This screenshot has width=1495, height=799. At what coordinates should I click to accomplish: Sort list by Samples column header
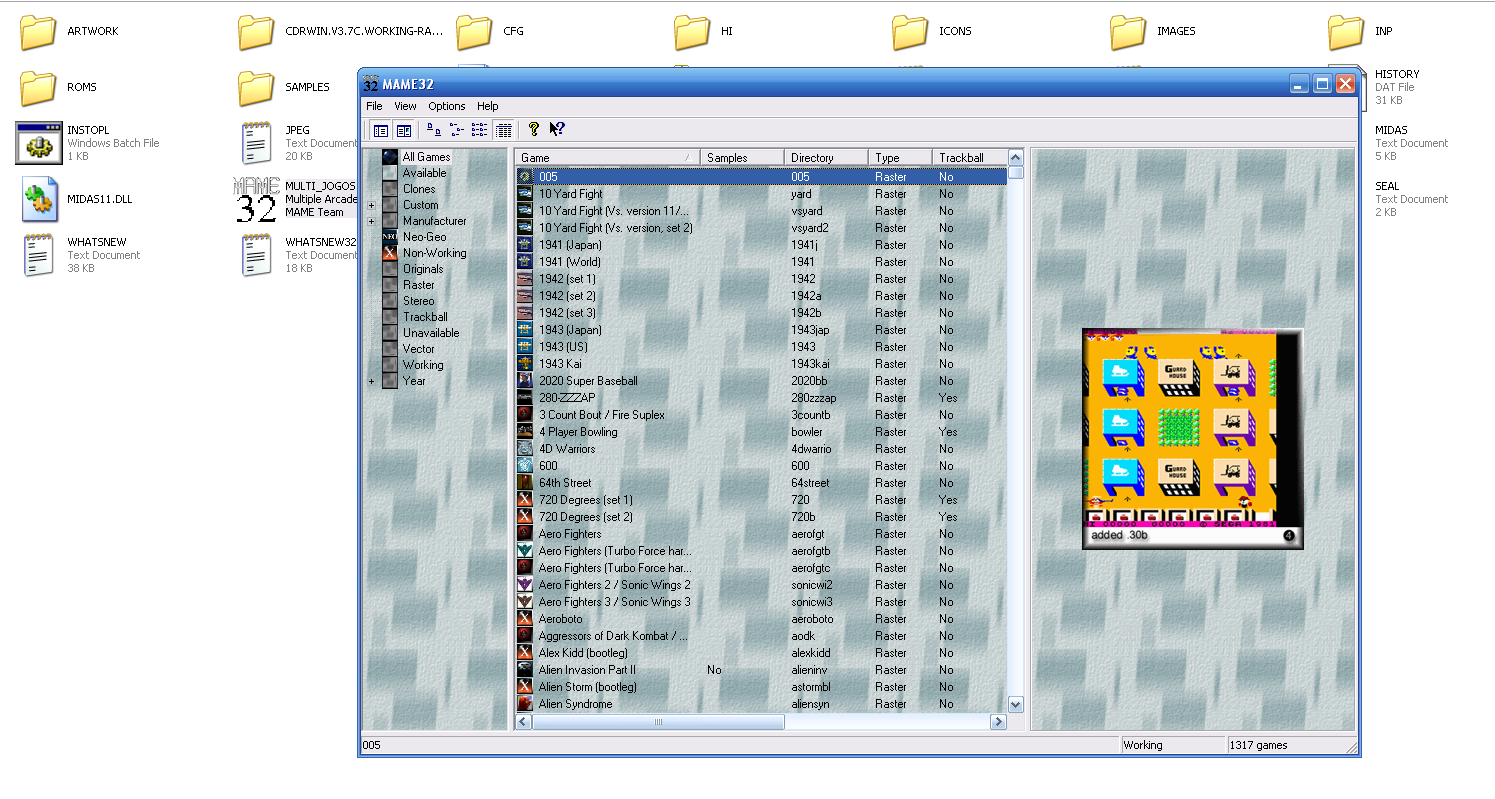[742, 158]
